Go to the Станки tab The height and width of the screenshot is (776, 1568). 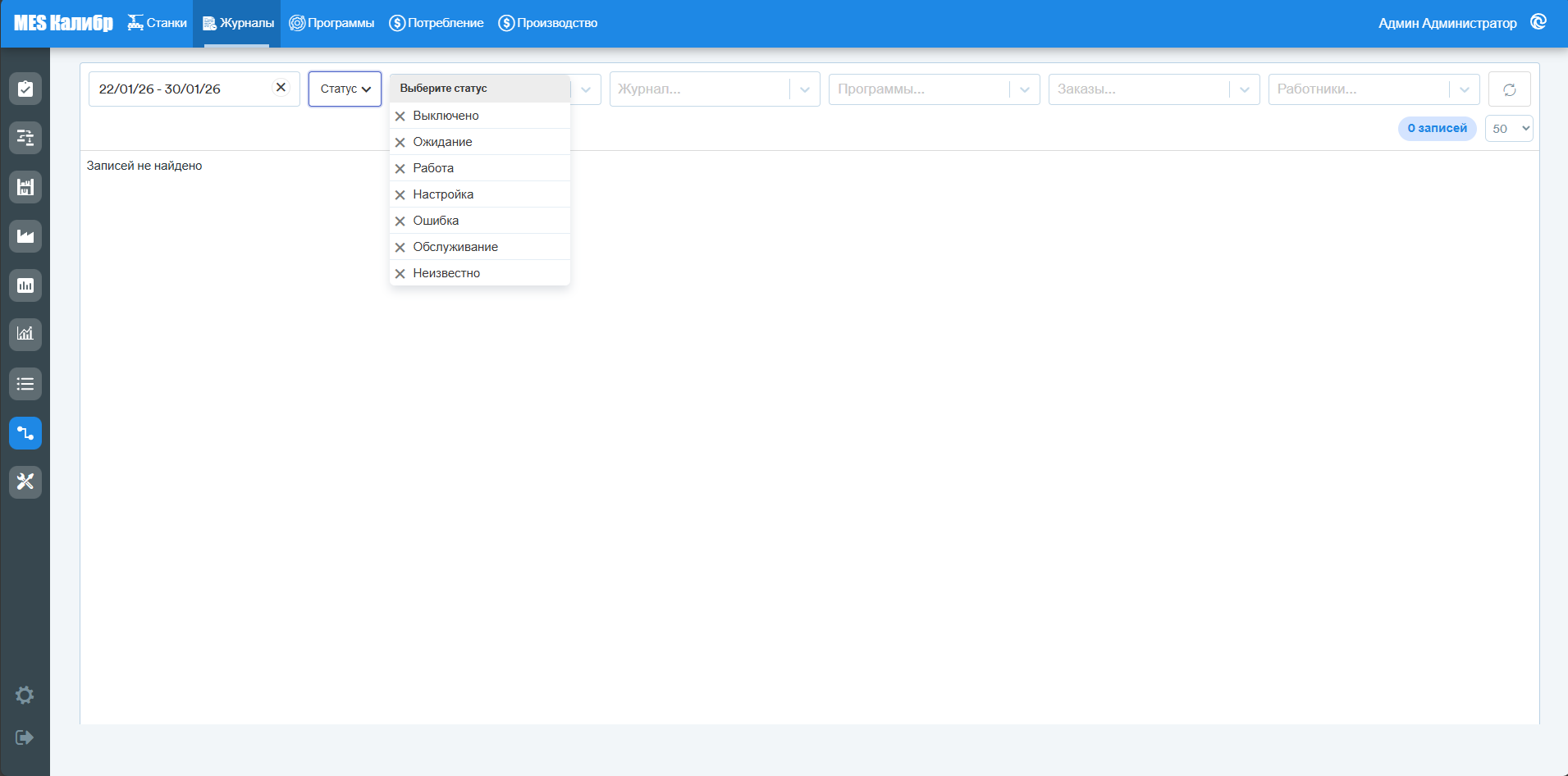coord(158,23)
